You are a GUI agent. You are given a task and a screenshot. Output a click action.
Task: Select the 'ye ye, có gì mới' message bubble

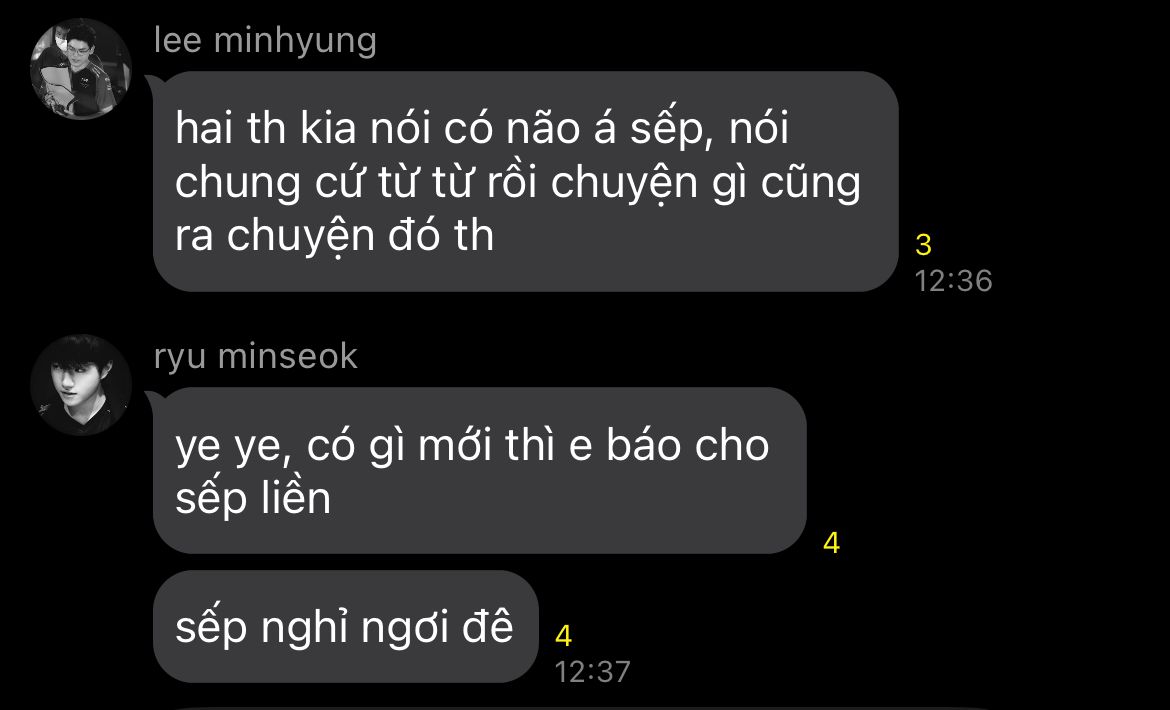pyautogui.click(x=480, y=471)
